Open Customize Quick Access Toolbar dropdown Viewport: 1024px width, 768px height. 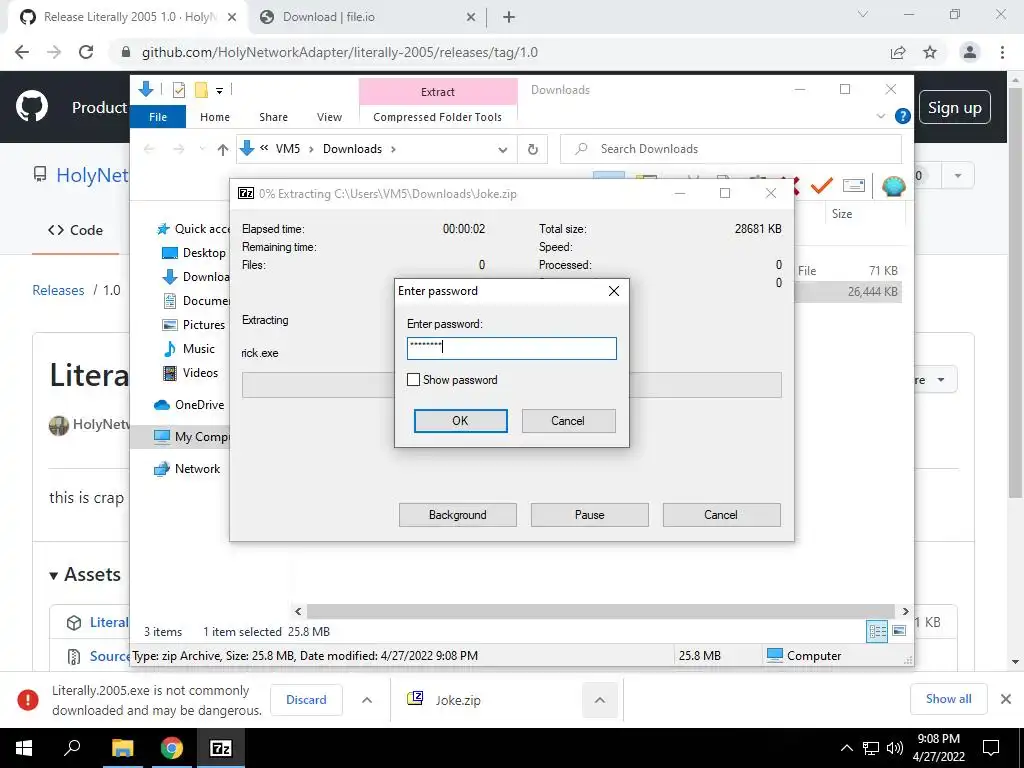pos(219,91)
